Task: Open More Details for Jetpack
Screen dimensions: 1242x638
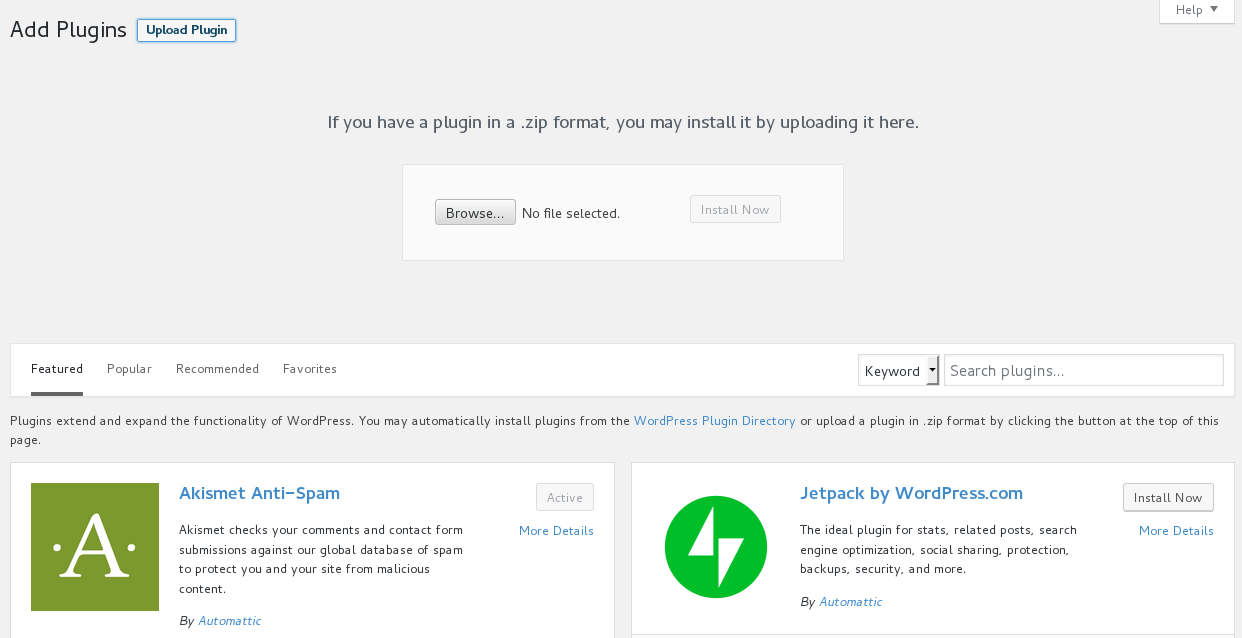Action: coord(1176,530)
